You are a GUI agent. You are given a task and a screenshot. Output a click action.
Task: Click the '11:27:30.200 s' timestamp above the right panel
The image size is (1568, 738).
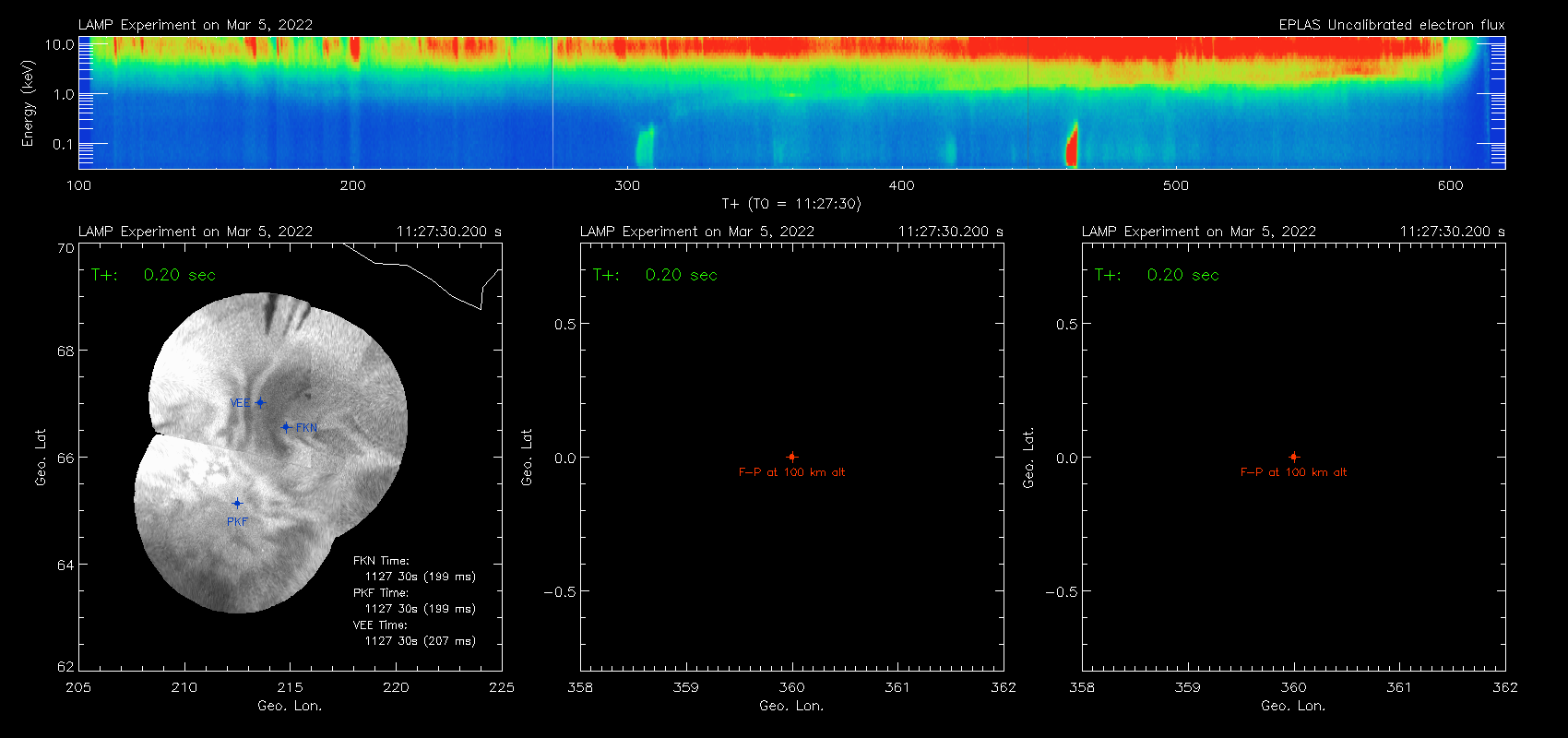[1453, 232]
